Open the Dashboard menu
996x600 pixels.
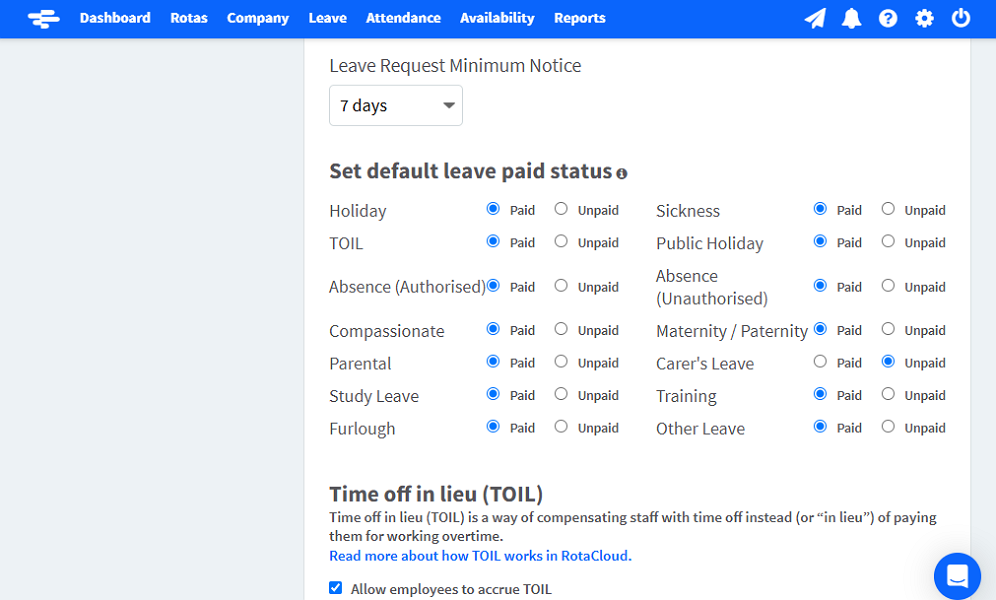[115, 18]
